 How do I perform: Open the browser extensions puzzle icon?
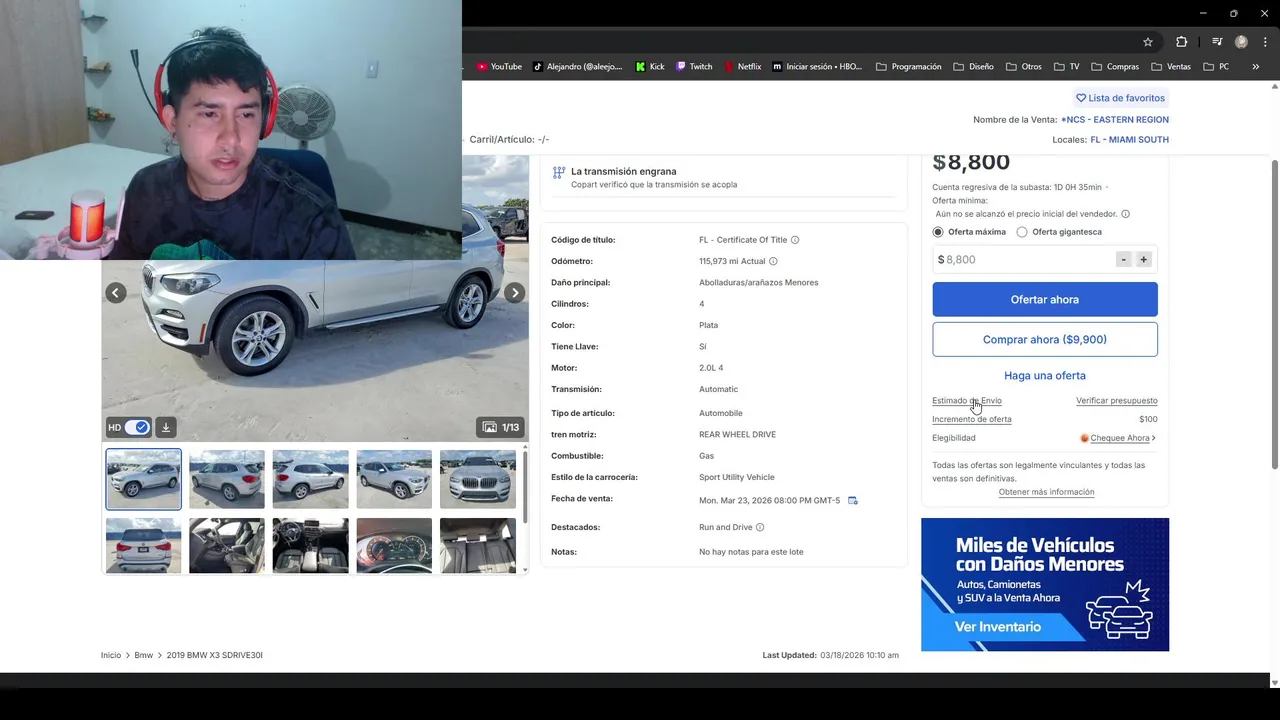1181,42
